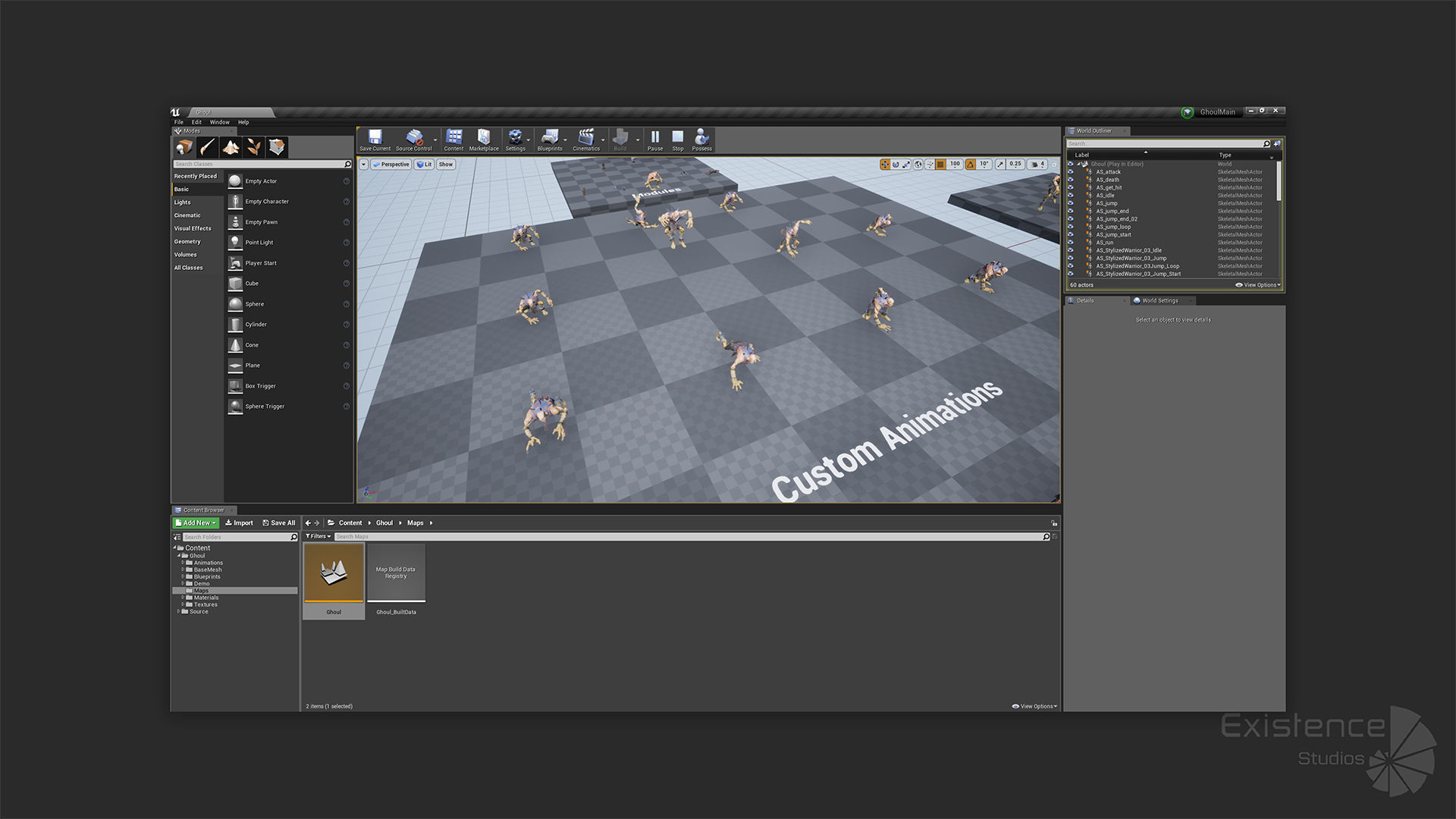
Task: Open View Options in World Outliner
Action: pyautogui.click(x=1258, y=285)
